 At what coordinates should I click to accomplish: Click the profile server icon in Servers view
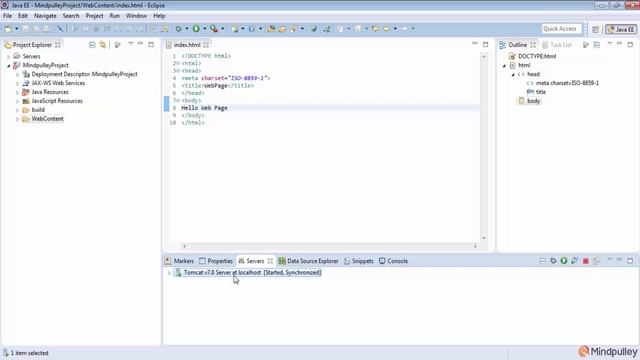[x=574, y=260]
